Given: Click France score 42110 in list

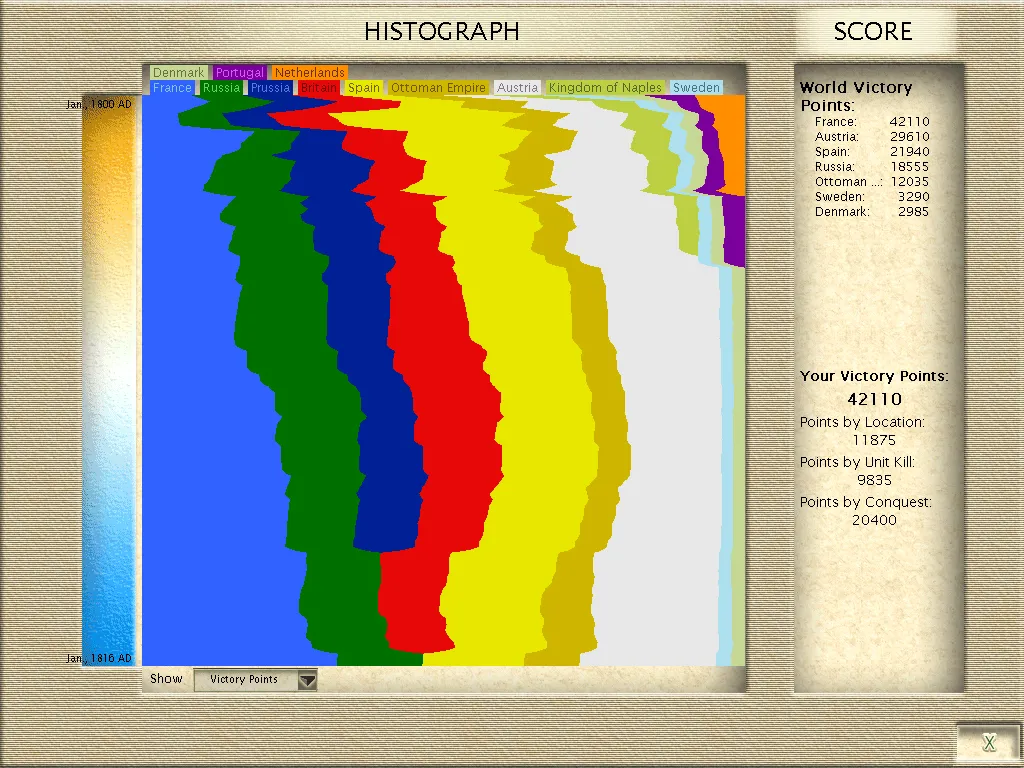Looking at the screenshot, I should 872,121.
